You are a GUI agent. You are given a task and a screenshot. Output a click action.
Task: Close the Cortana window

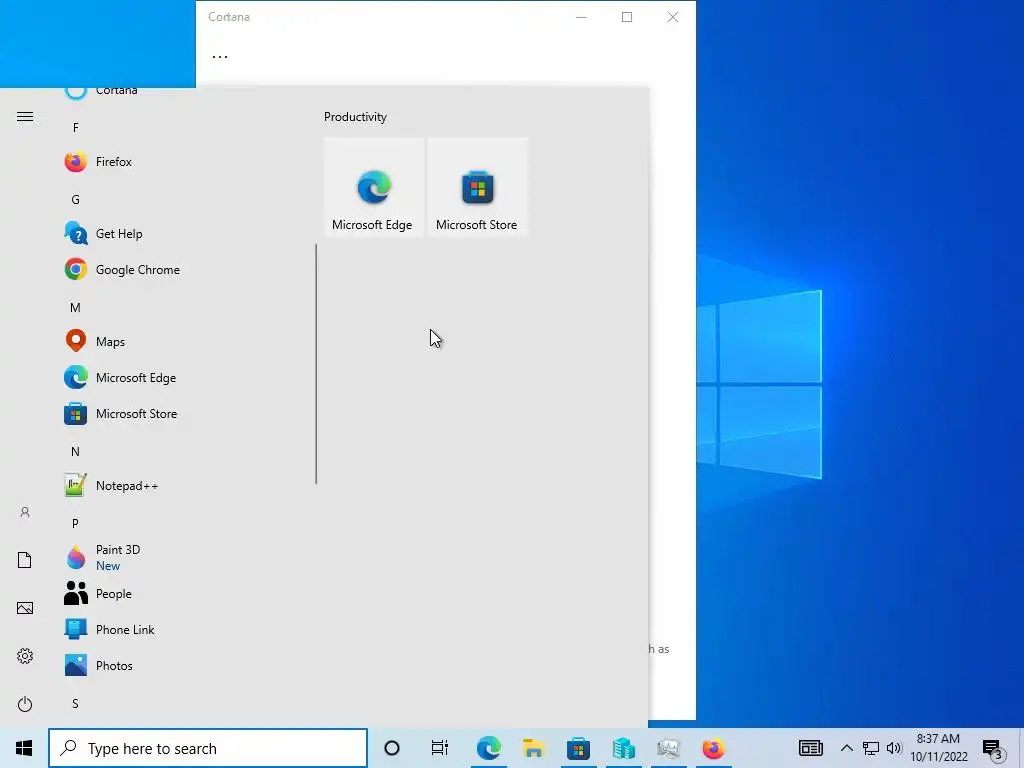pos(673,17)
